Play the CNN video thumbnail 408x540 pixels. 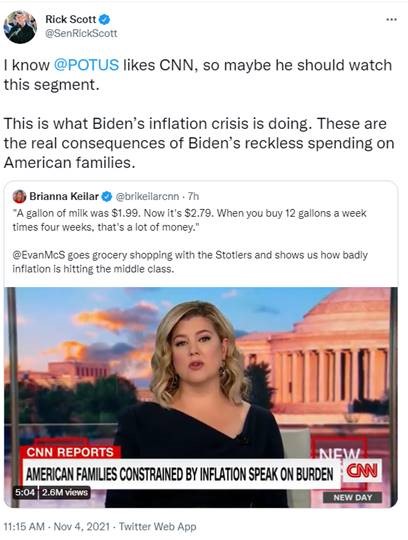coord(201,397)
